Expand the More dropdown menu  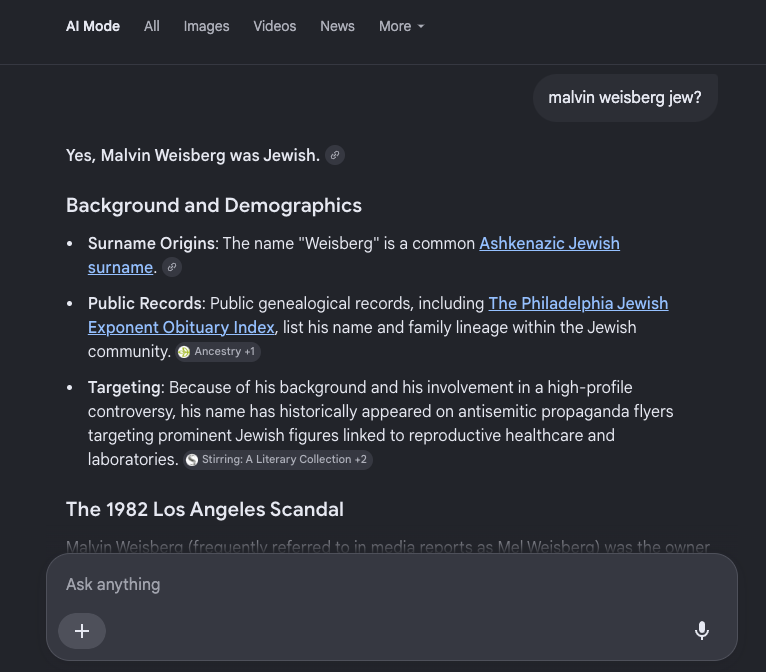point(402,26)
